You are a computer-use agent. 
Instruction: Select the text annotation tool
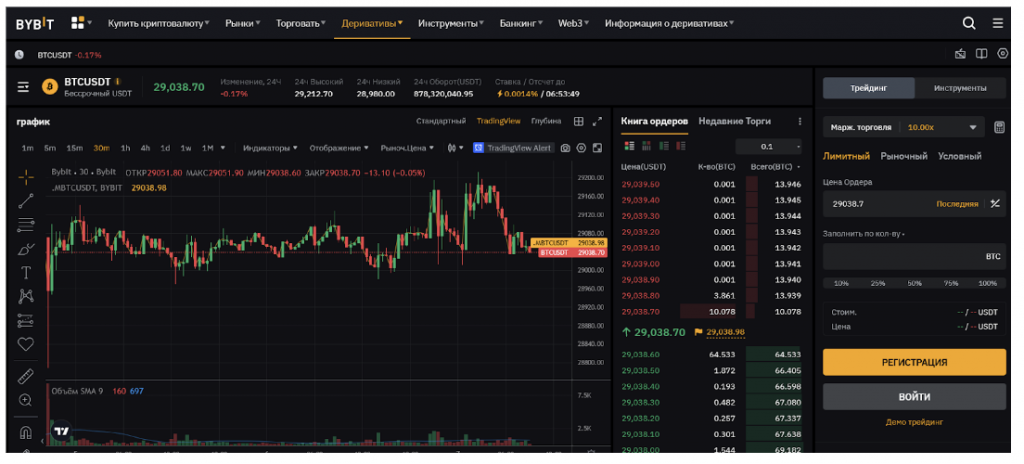pos(26,272)
